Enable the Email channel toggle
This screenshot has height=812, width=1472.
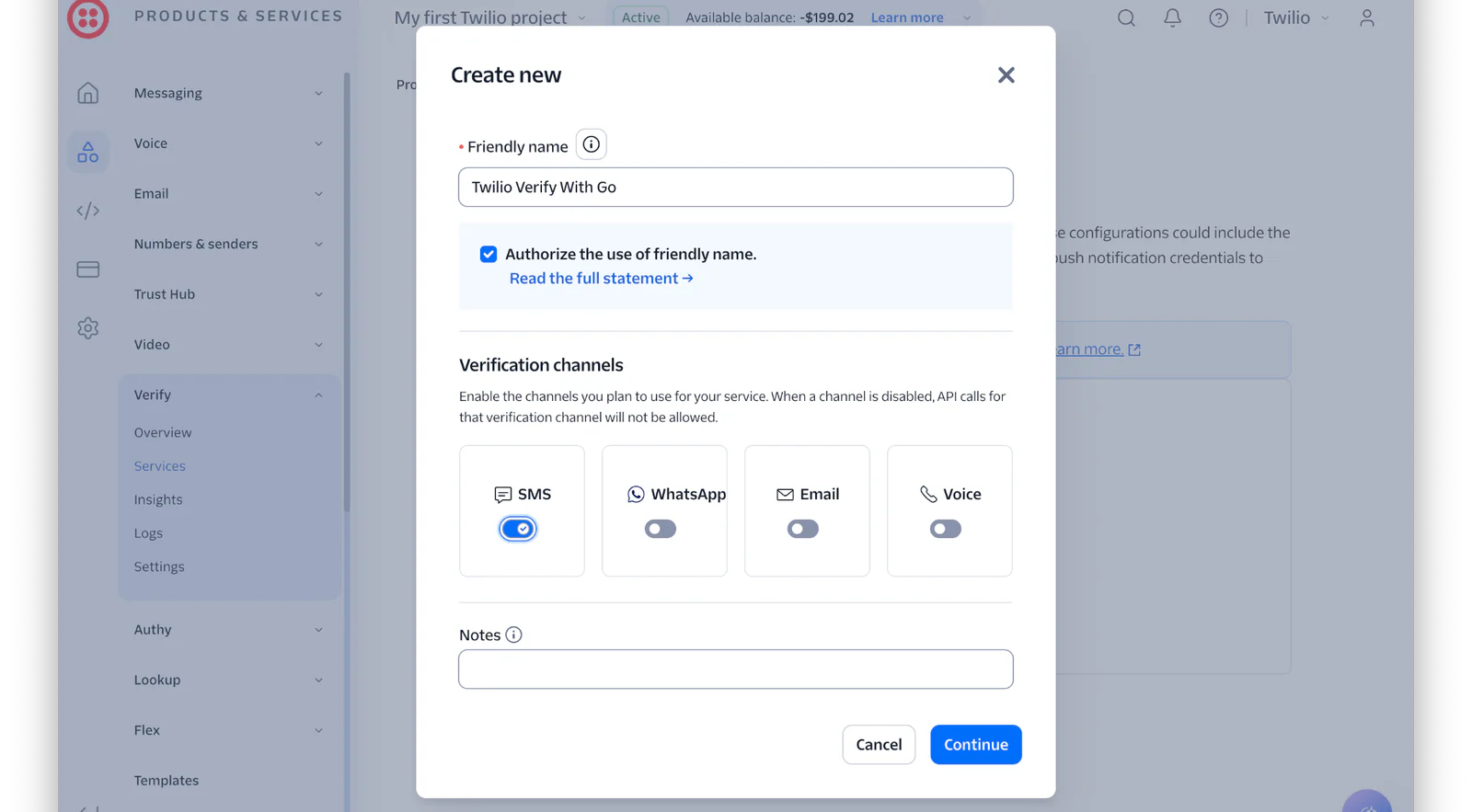click(x=802, y=529)
